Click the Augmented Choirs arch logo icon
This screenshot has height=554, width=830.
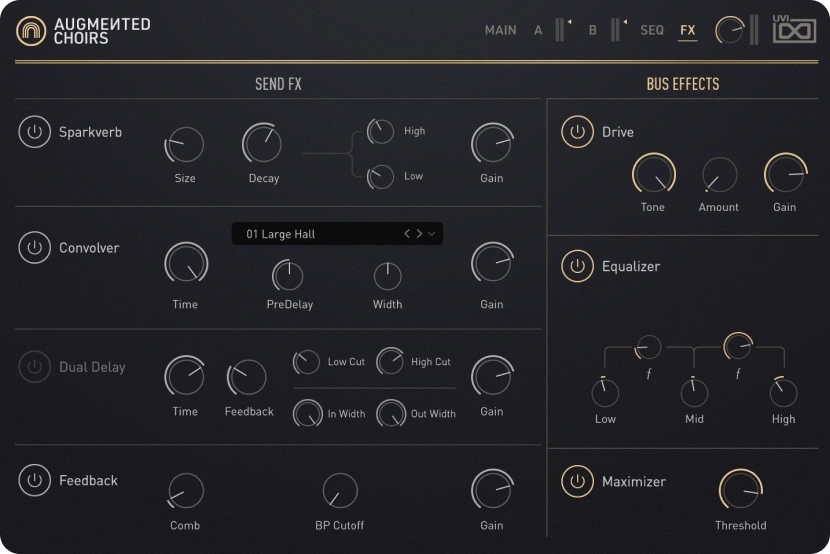coord(31,31)
